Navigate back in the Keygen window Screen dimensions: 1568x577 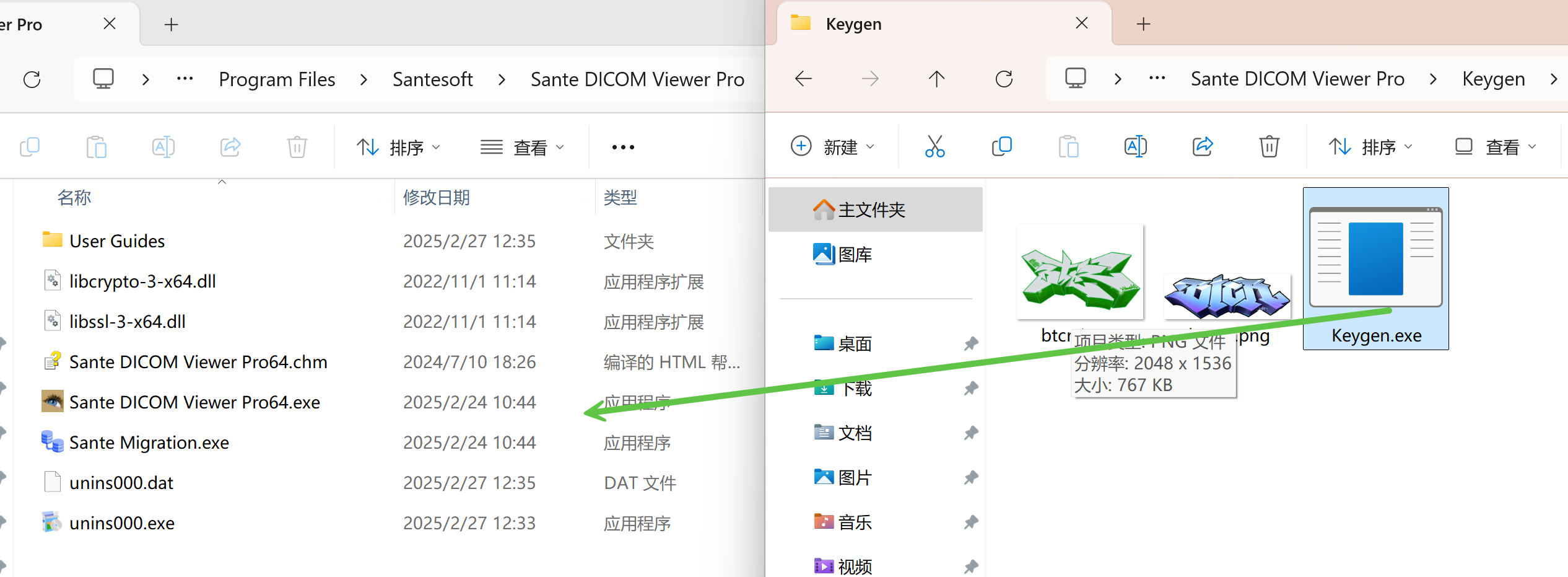click(x=803, y=79)
